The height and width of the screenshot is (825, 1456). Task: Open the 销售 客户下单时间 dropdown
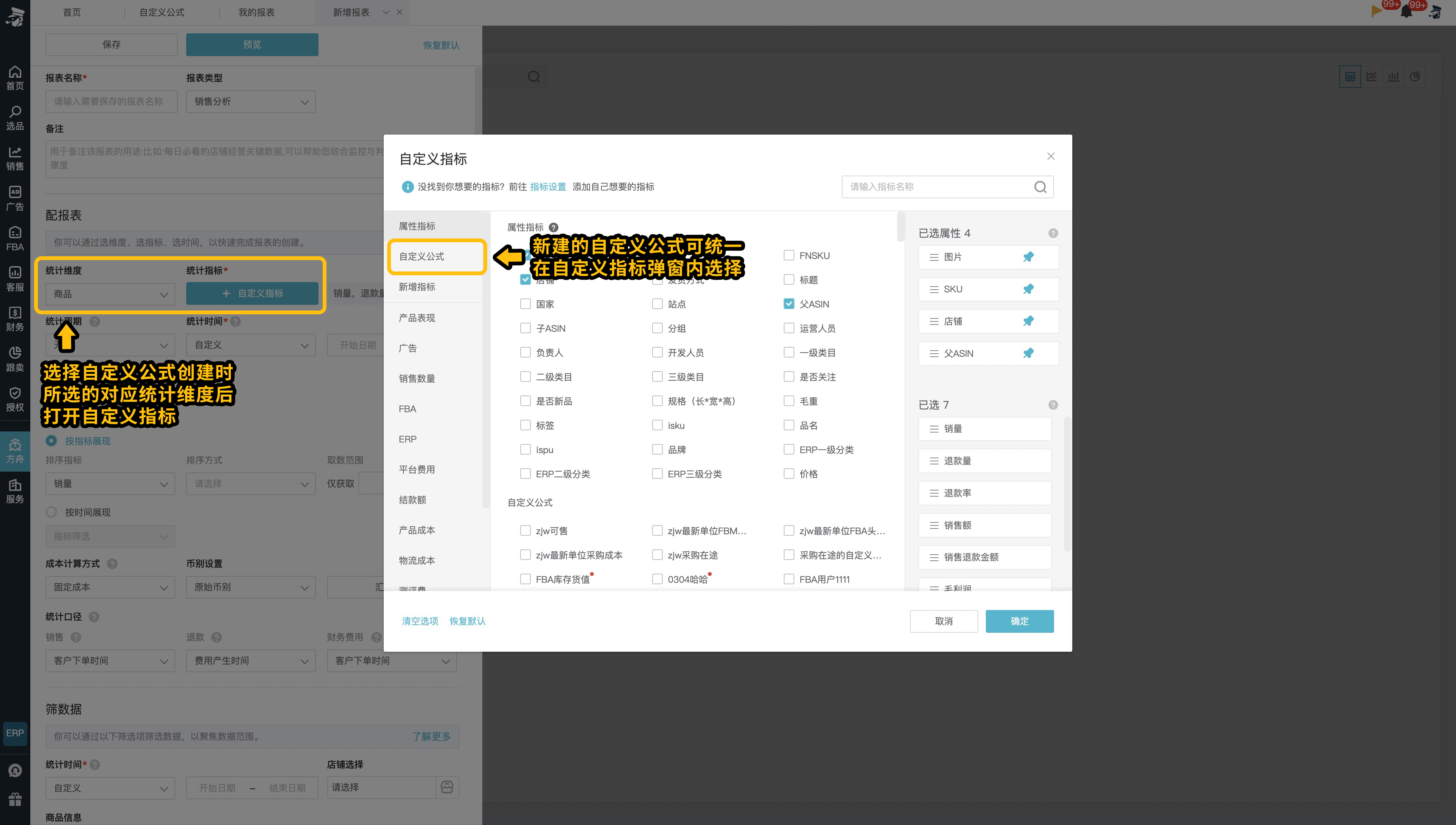click(x=110, y=661)
